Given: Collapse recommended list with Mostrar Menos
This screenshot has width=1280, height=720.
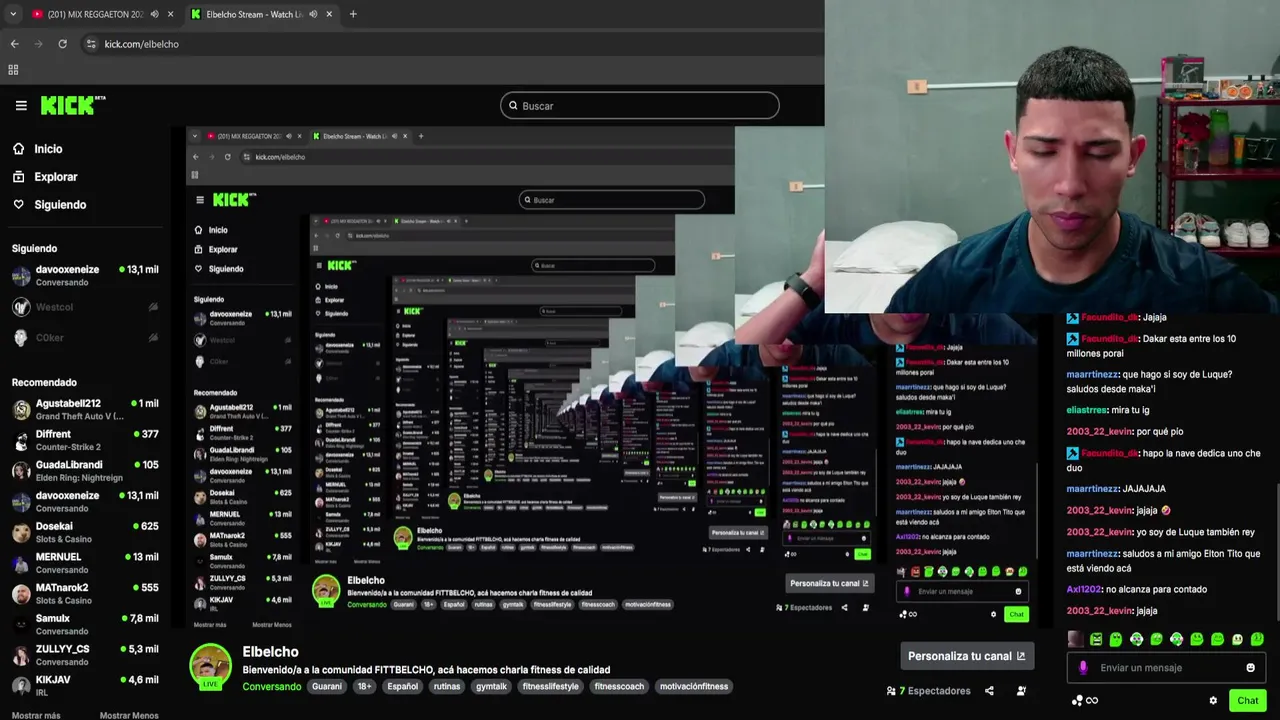Looking at the screenshot, I should tap(129, 715).
